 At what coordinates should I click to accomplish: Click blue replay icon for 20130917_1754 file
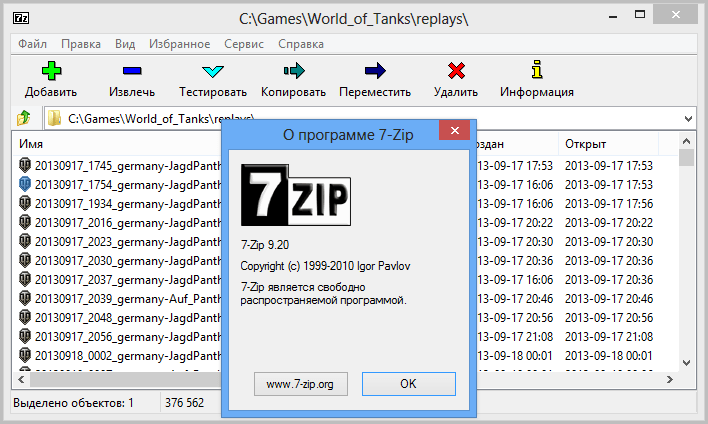[25, 184]
